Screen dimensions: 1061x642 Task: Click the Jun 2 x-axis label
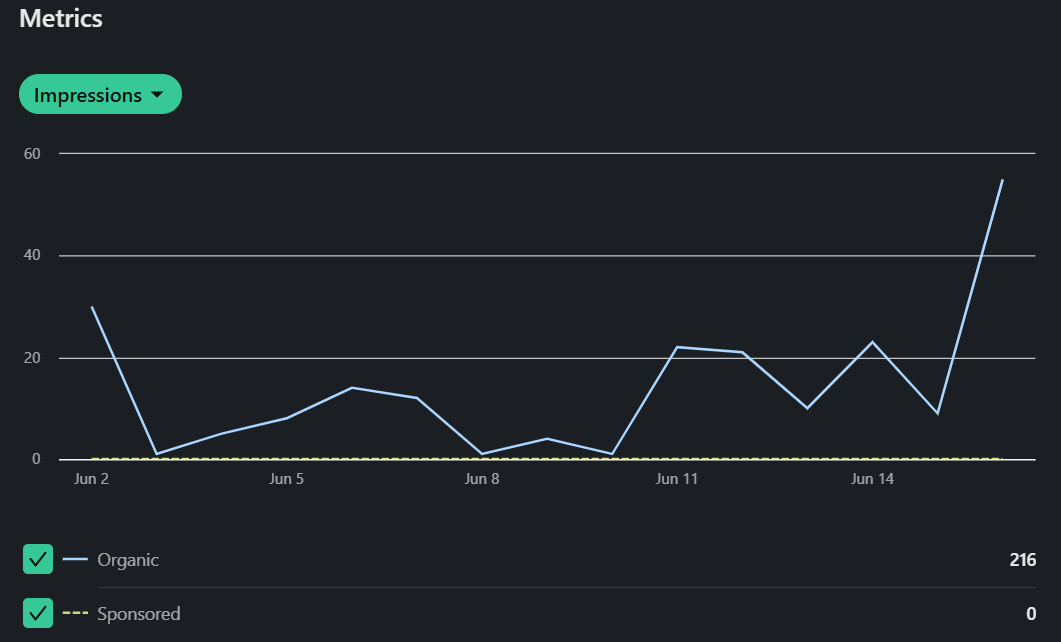point(92,479)
